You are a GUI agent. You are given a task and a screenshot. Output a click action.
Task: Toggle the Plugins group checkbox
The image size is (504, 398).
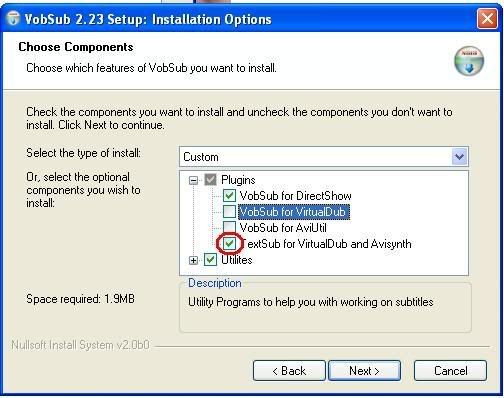coord(211,180)
